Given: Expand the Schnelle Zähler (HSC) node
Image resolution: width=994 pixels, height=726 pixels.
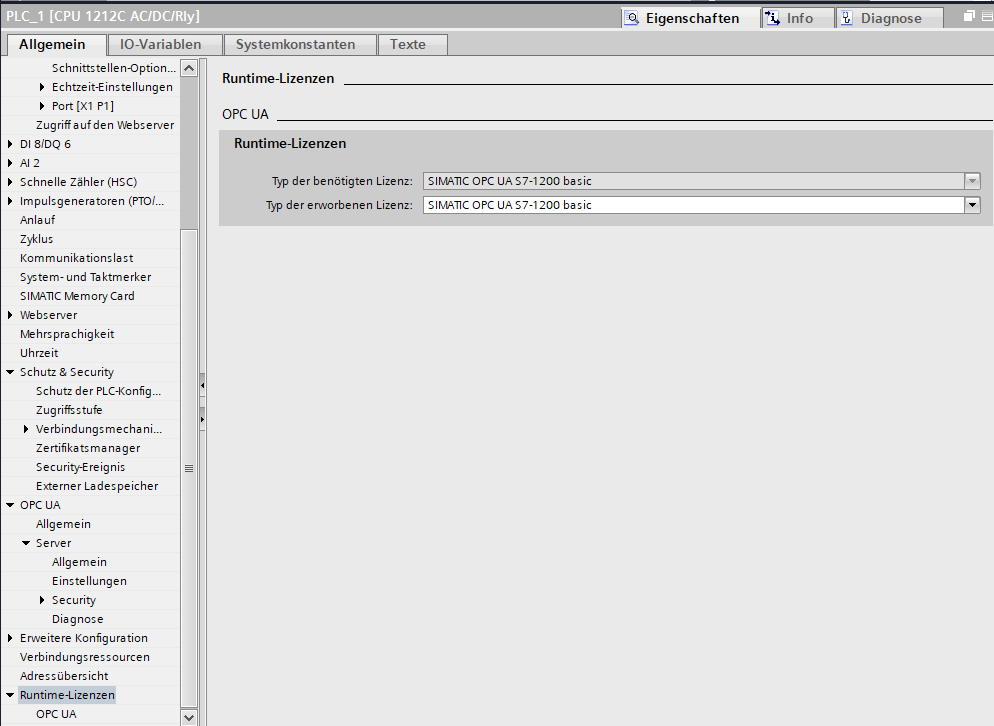Looking at the screenshot, I should 10,182.
